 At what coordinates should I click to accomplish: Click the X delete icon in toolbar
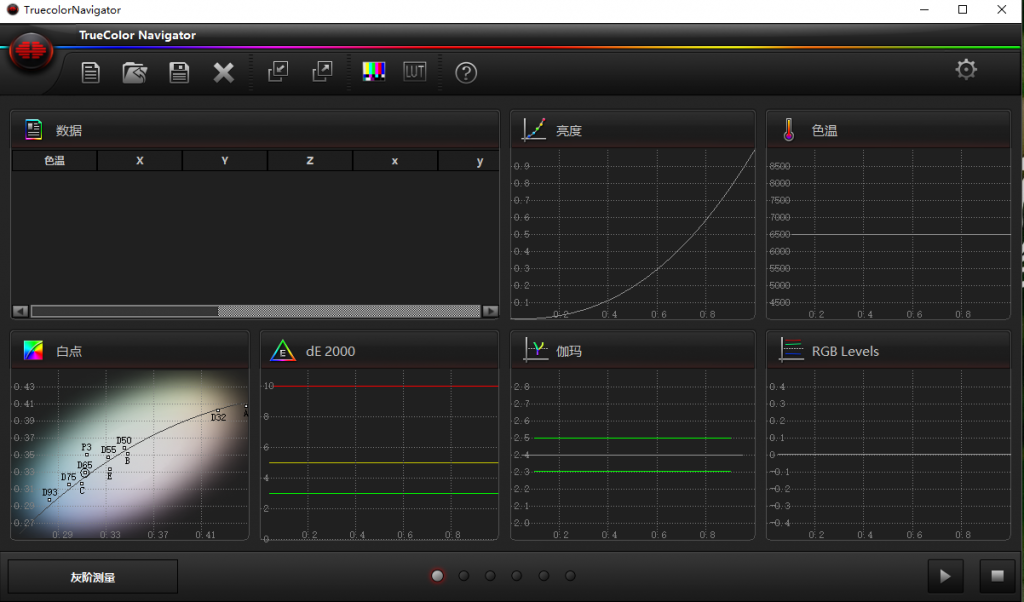(x=224, y=72)
